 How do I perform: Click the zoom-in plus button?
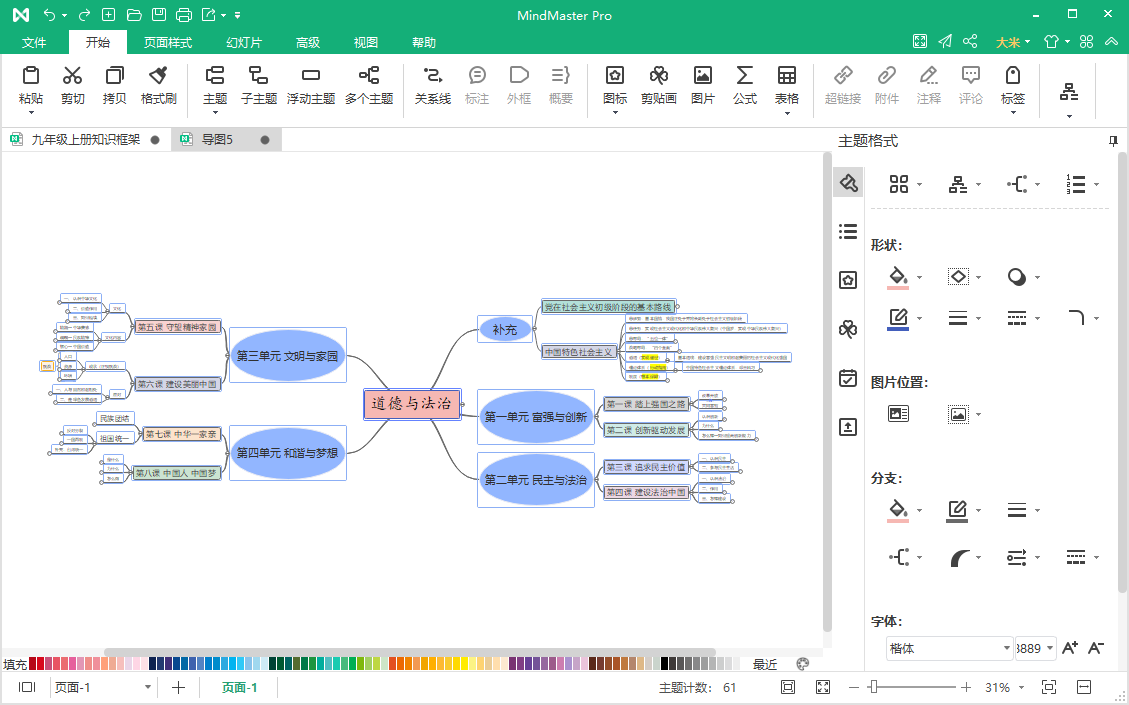click(966, 687)
